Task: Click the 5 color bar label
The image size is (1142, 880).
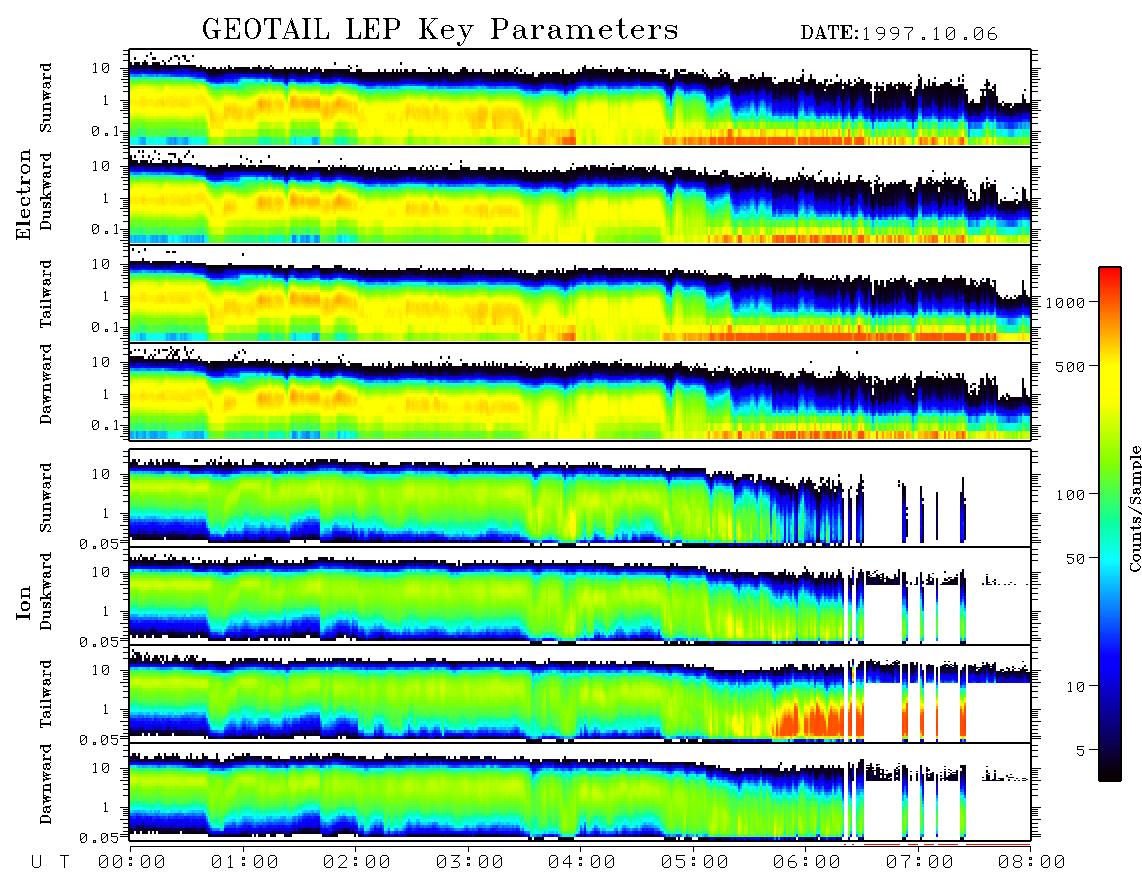Action: coord(1081,750)
